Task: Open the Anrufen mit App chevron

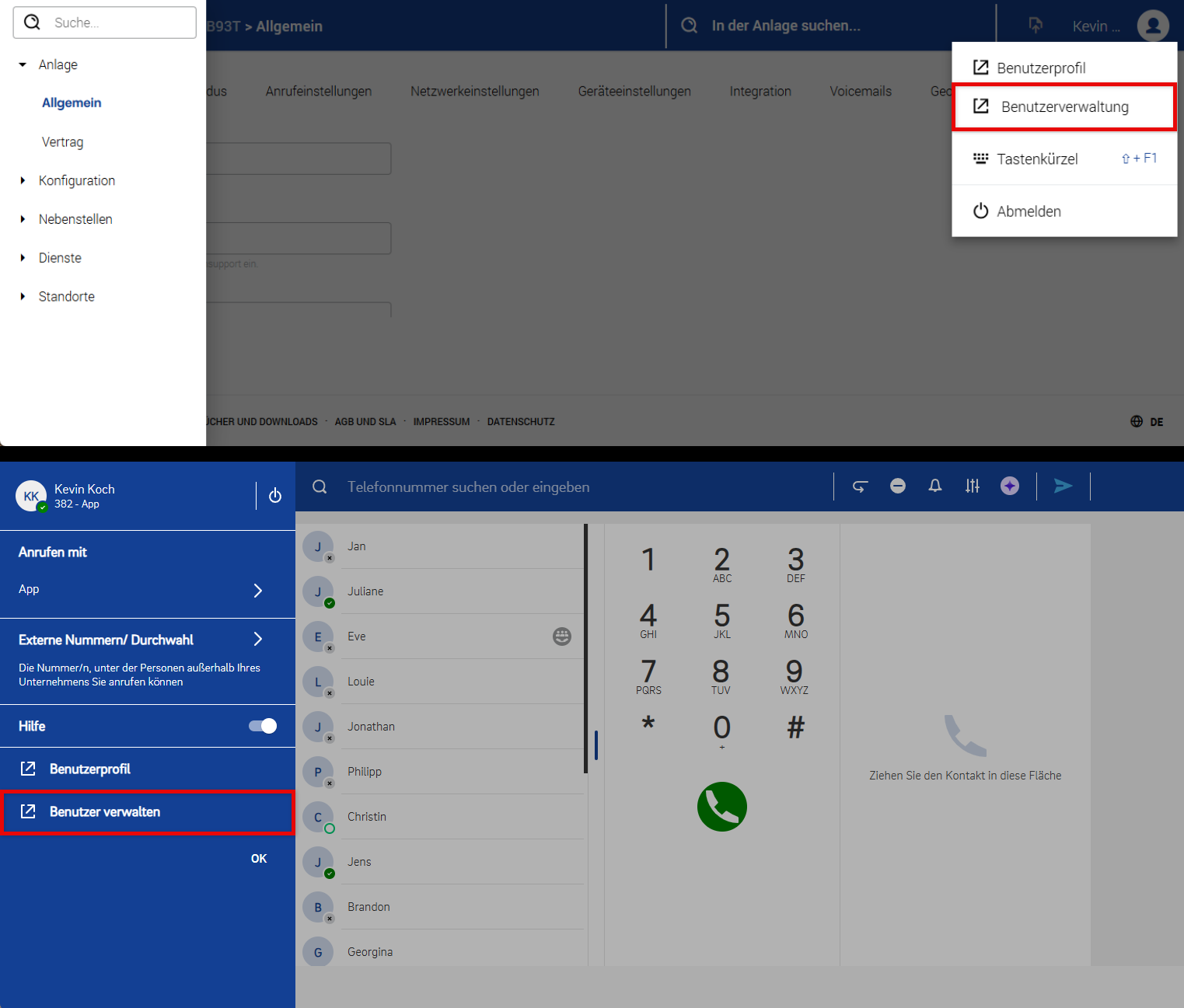Action: (258, 591)
